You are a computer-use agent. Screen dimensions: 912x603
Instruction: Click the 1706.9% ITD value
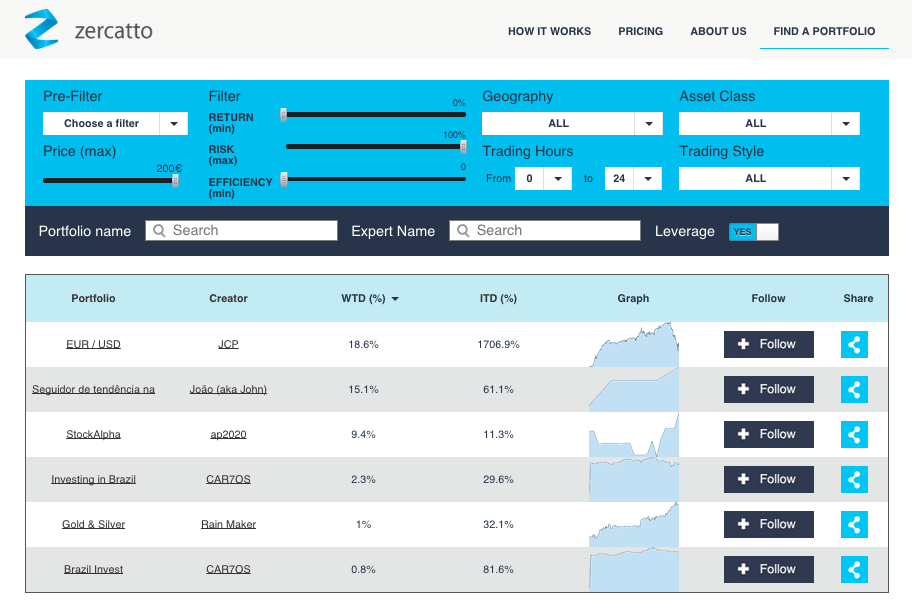pos(498,344)
